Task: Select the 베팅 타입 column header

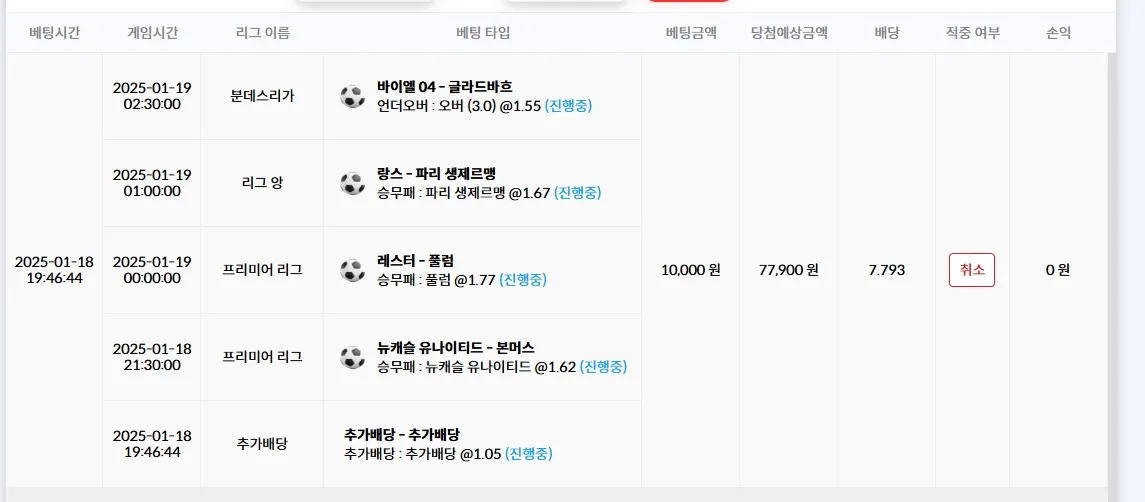Action: click(x=483, y=33)
